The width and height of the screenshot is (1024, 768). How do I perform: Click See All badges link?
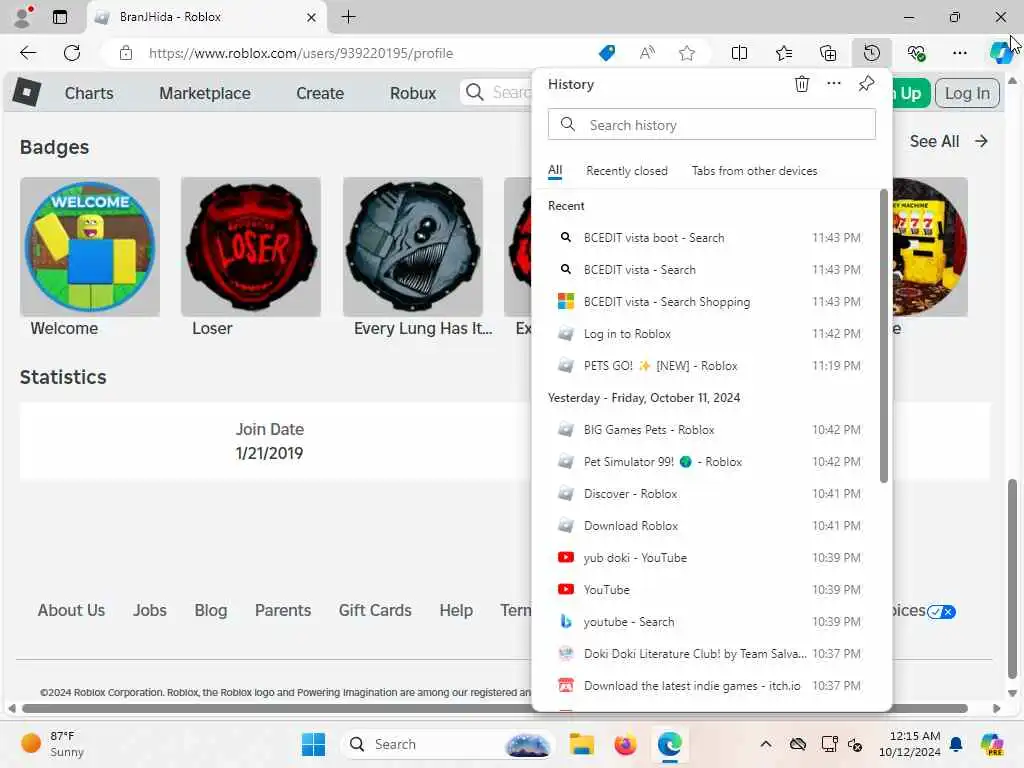pyautogui.click(x=948, y=141)
